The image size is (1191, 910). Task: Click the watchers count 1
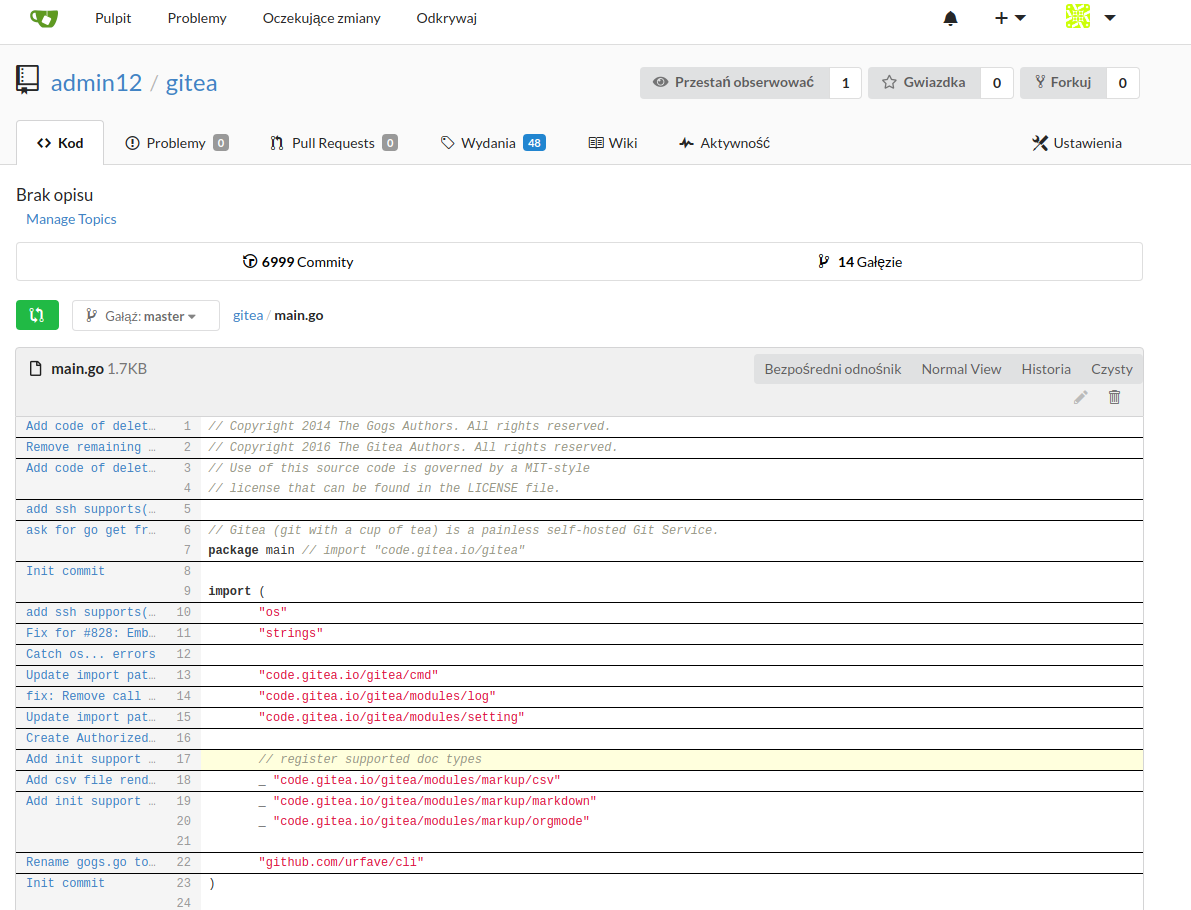(845, 83)
